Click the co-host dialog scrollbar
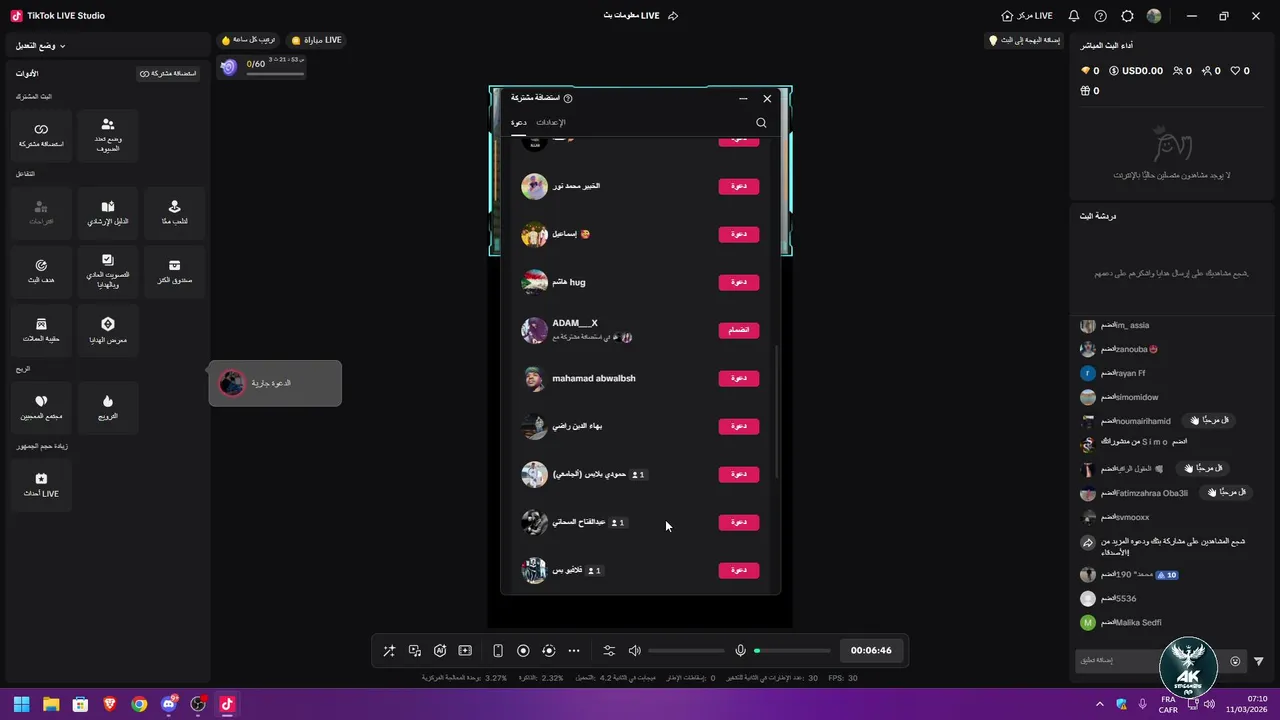This screenshot has width=1280, height=720. (x=777, y=412)
